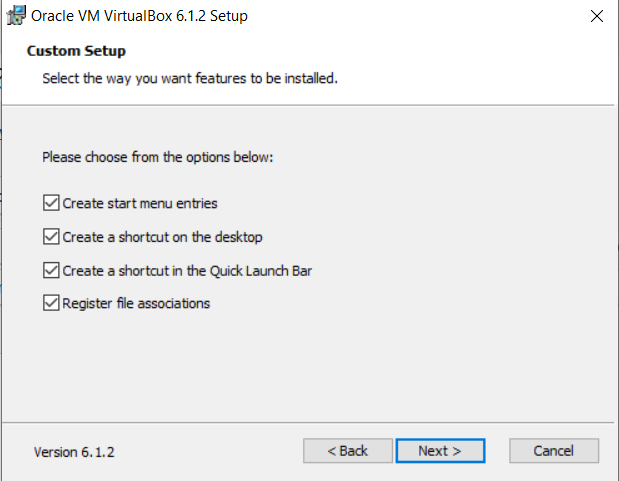Toggle the Quick Launch Bar shortcut checkbox

click(51, 270)
